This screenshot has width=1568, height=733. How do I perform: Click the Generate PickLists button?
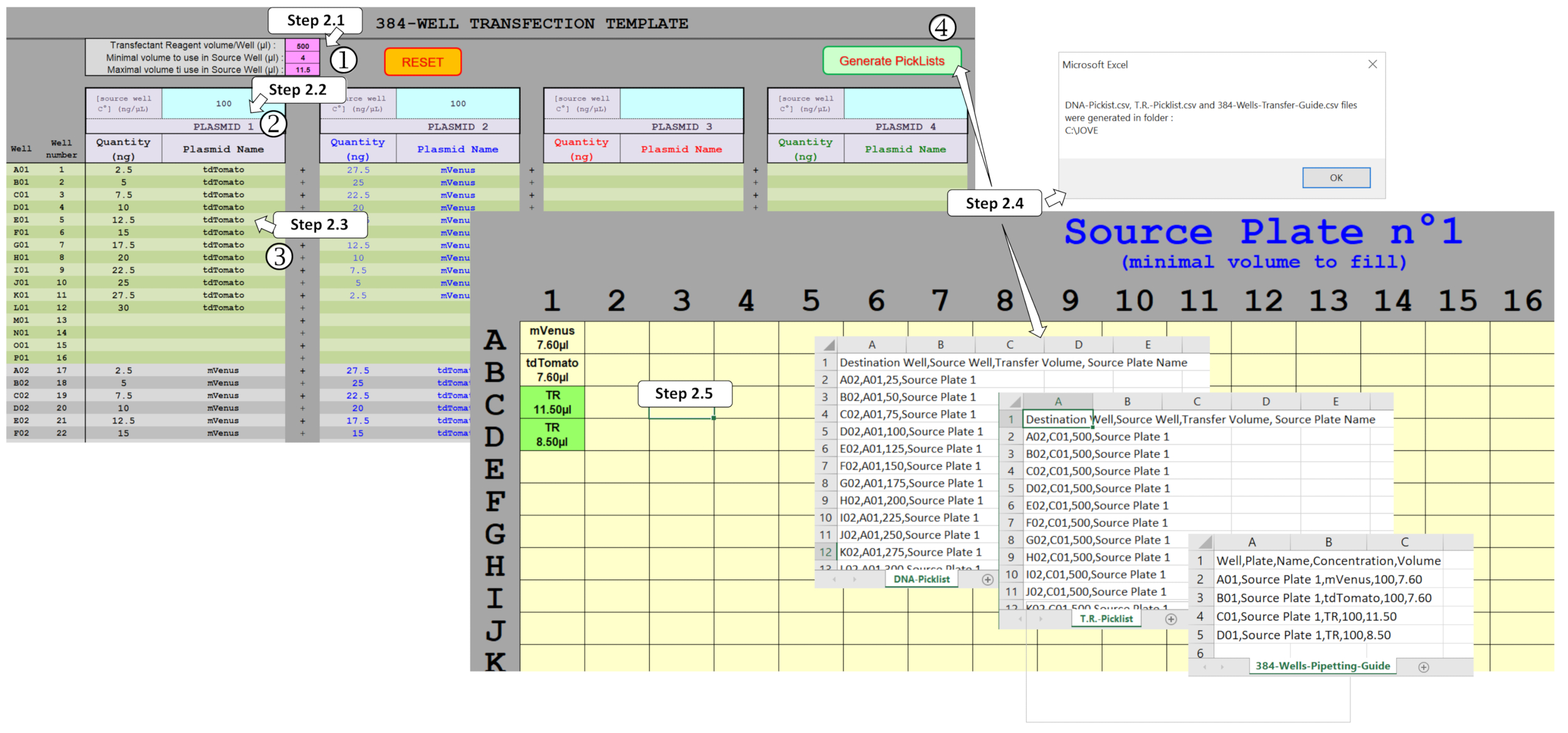(891, 61)
